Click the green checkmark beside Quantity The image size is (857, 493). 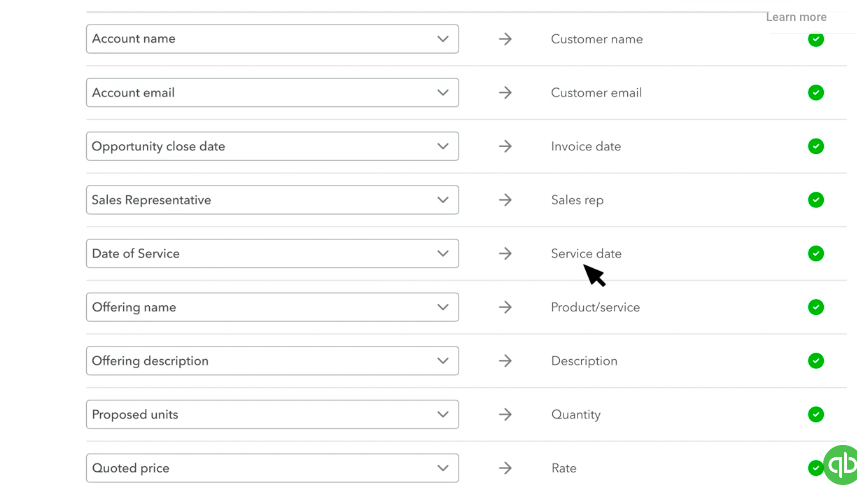click(x=816, y=414)
